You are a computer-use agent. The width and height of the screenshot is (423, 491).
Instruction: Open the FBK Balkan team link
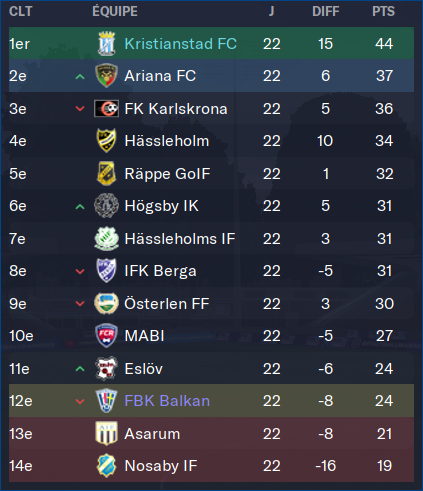[x=167, y=401]
